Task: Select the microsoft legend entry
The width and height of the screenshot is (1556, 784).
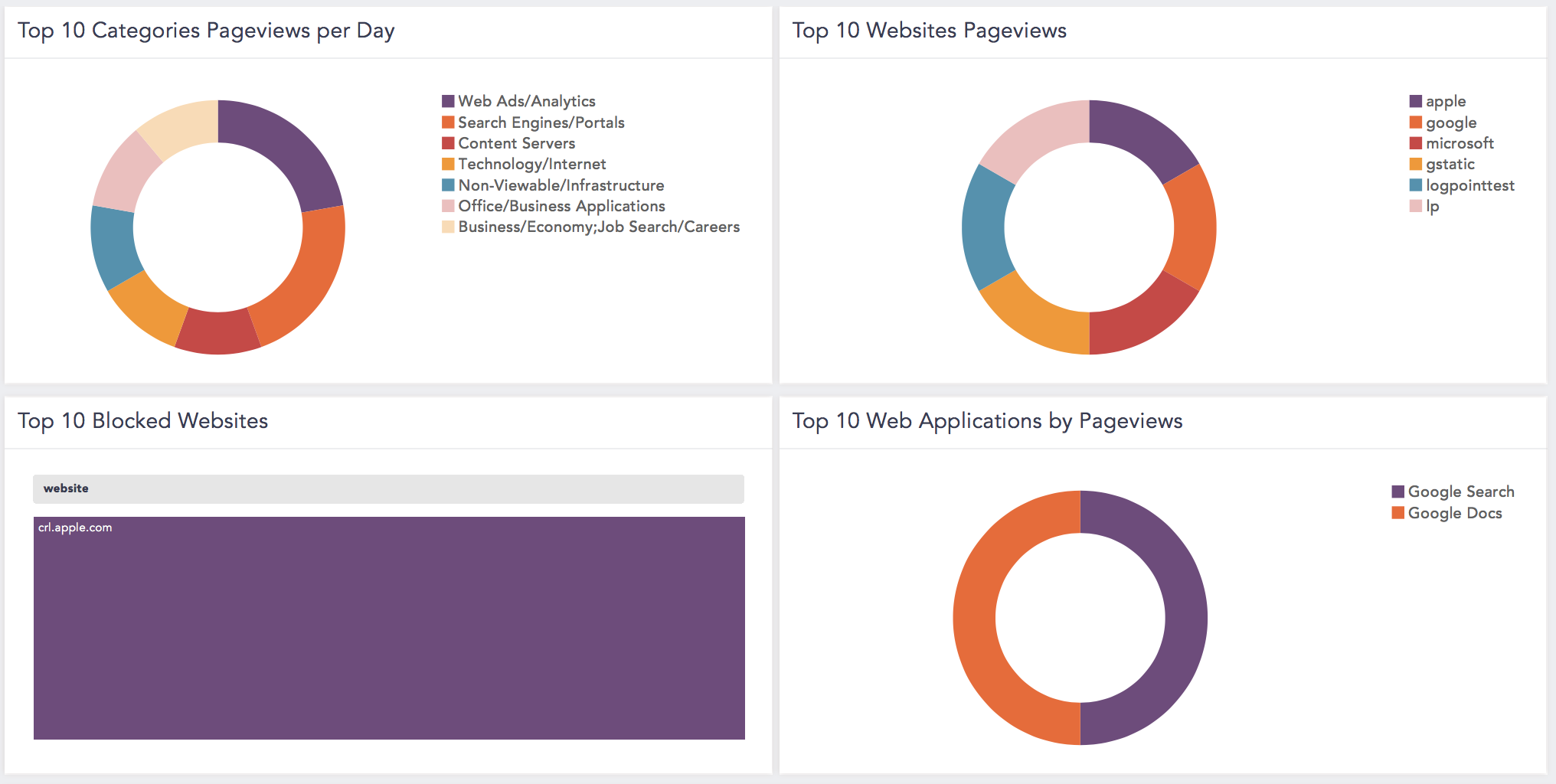Action: pyautogui.click(x=1459, y=143)
